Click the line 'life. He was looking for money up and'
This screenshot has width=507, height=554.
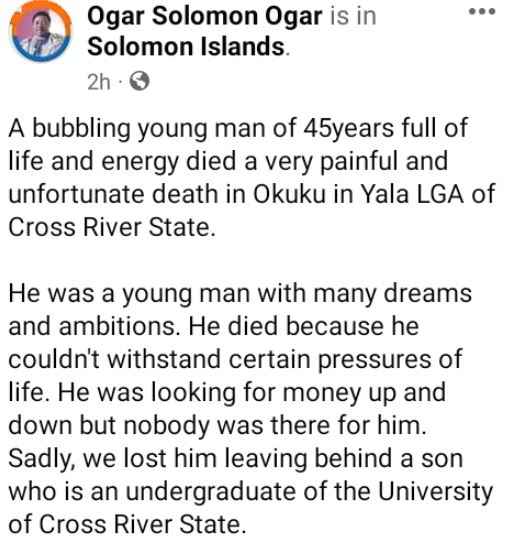point(227,393)
